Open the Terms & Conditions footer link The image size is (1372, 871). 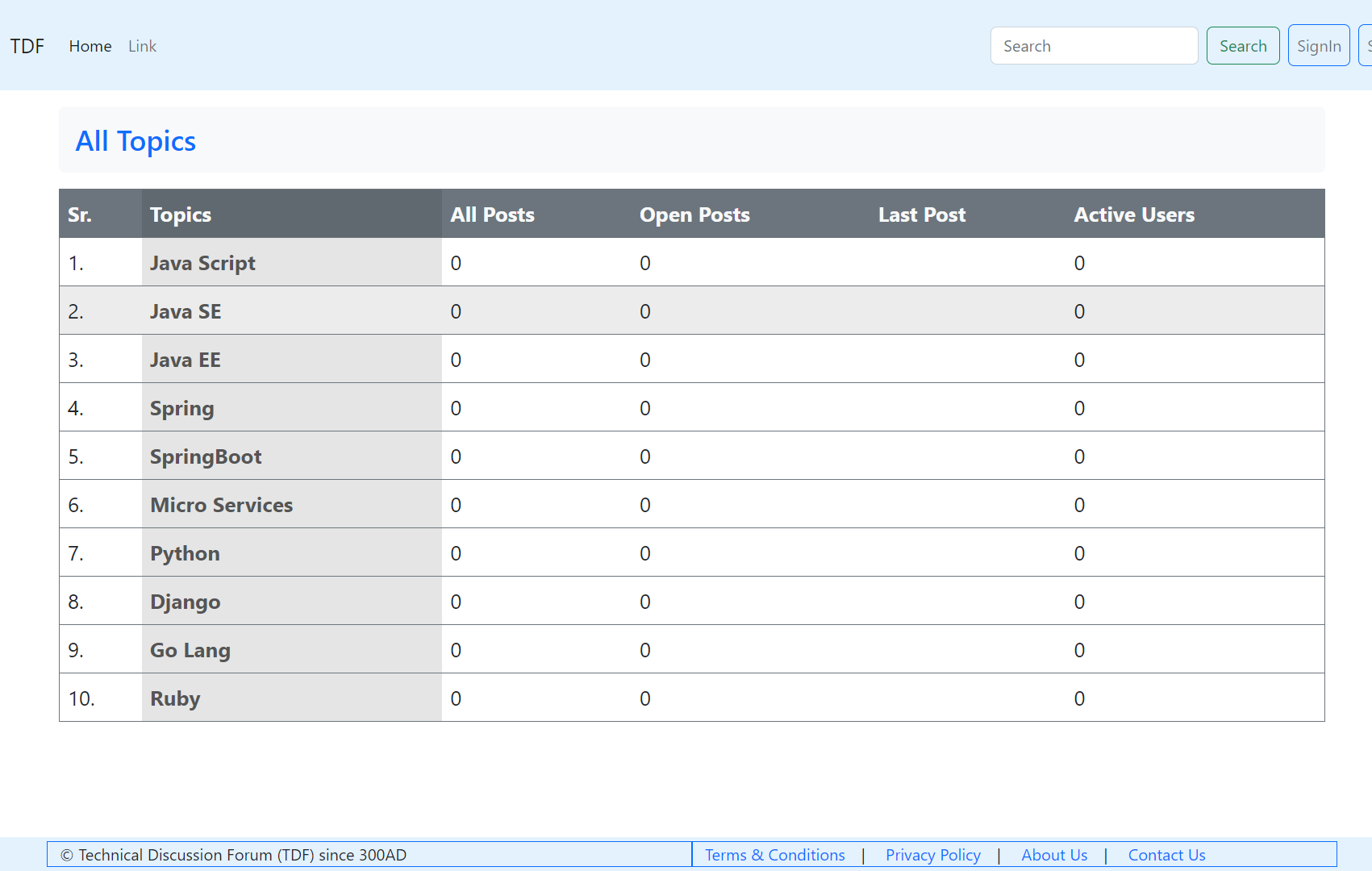tap(775, 855)
